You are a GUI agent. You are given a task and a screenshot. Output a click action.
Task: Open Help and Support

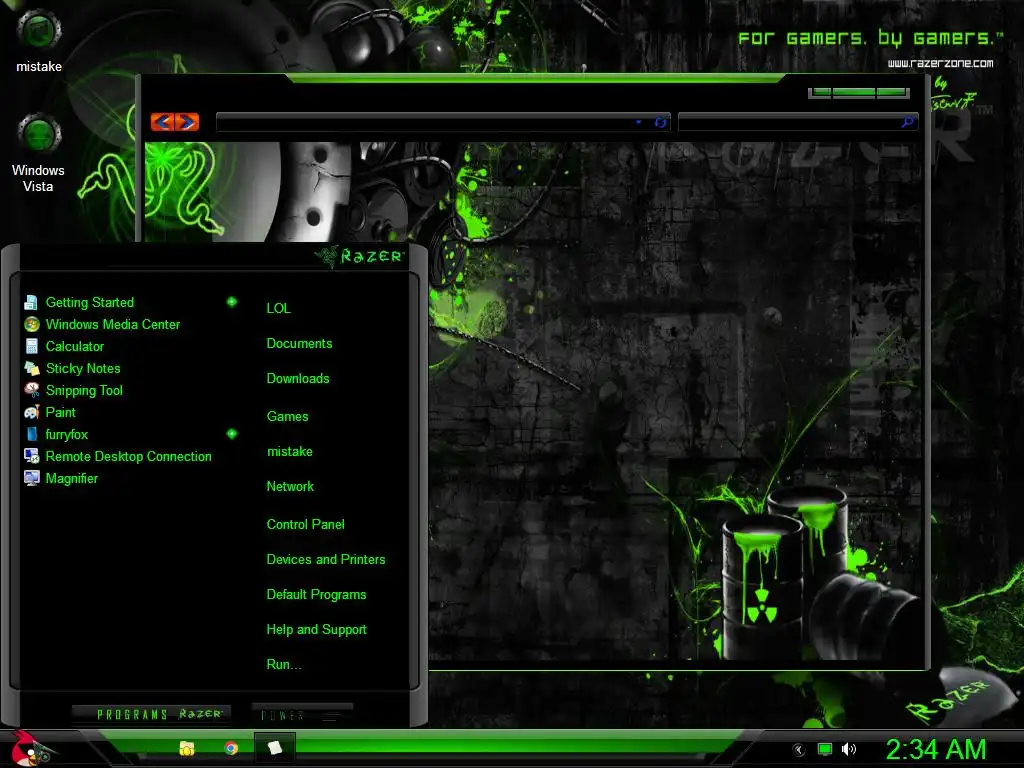(316, 630)
